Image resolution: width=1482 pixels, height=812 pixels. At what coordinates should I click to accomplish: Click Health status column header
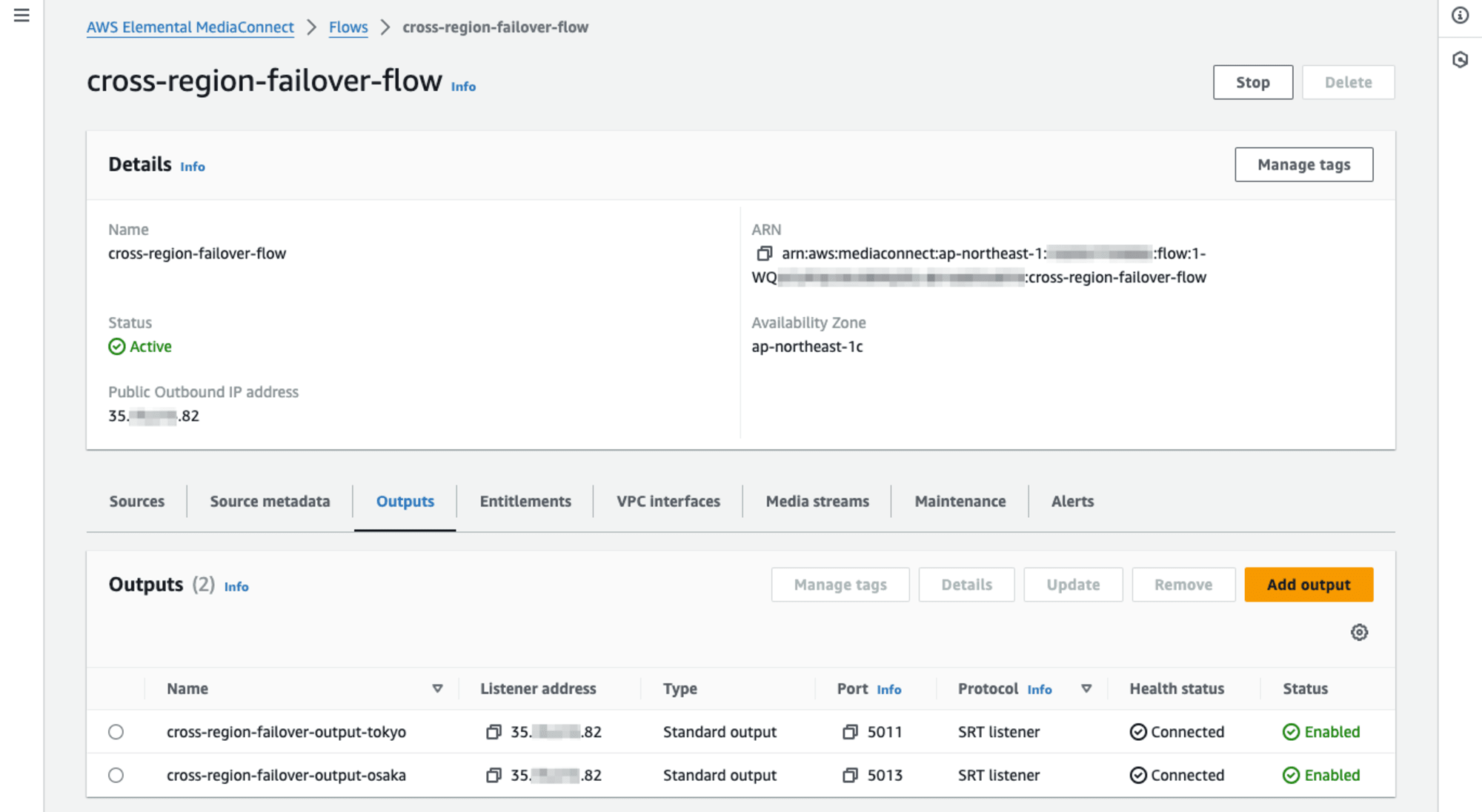click(x=1177, y=689)
